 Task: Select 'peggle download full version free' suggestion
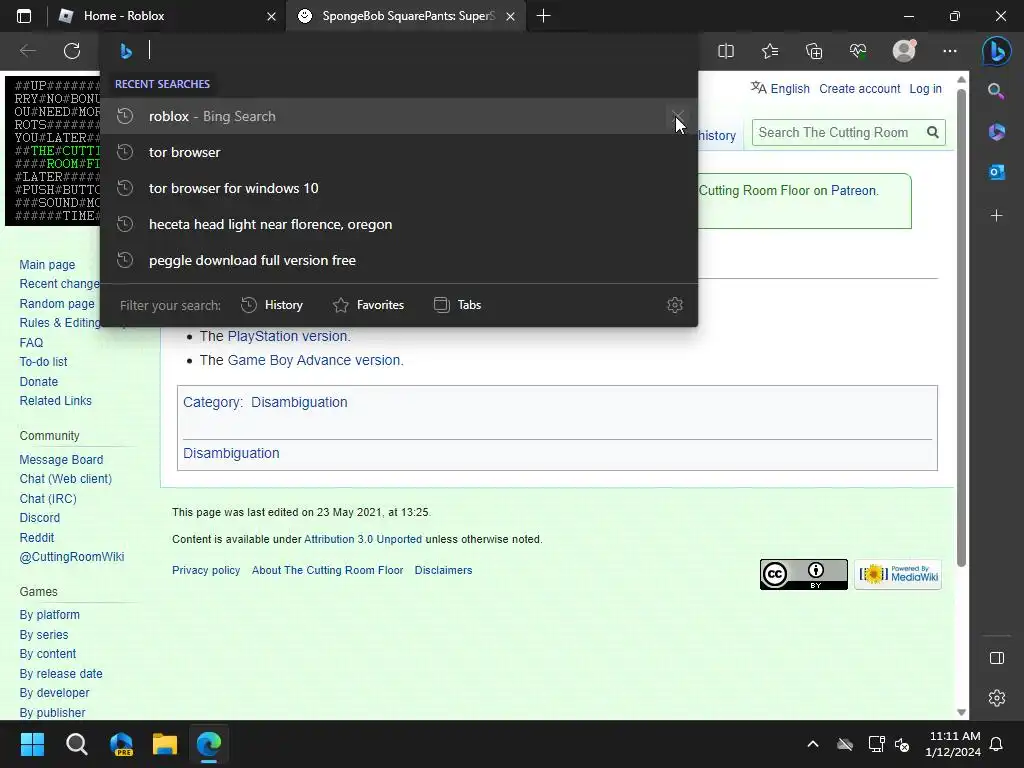pyautogui.click(x=399, y=260)
